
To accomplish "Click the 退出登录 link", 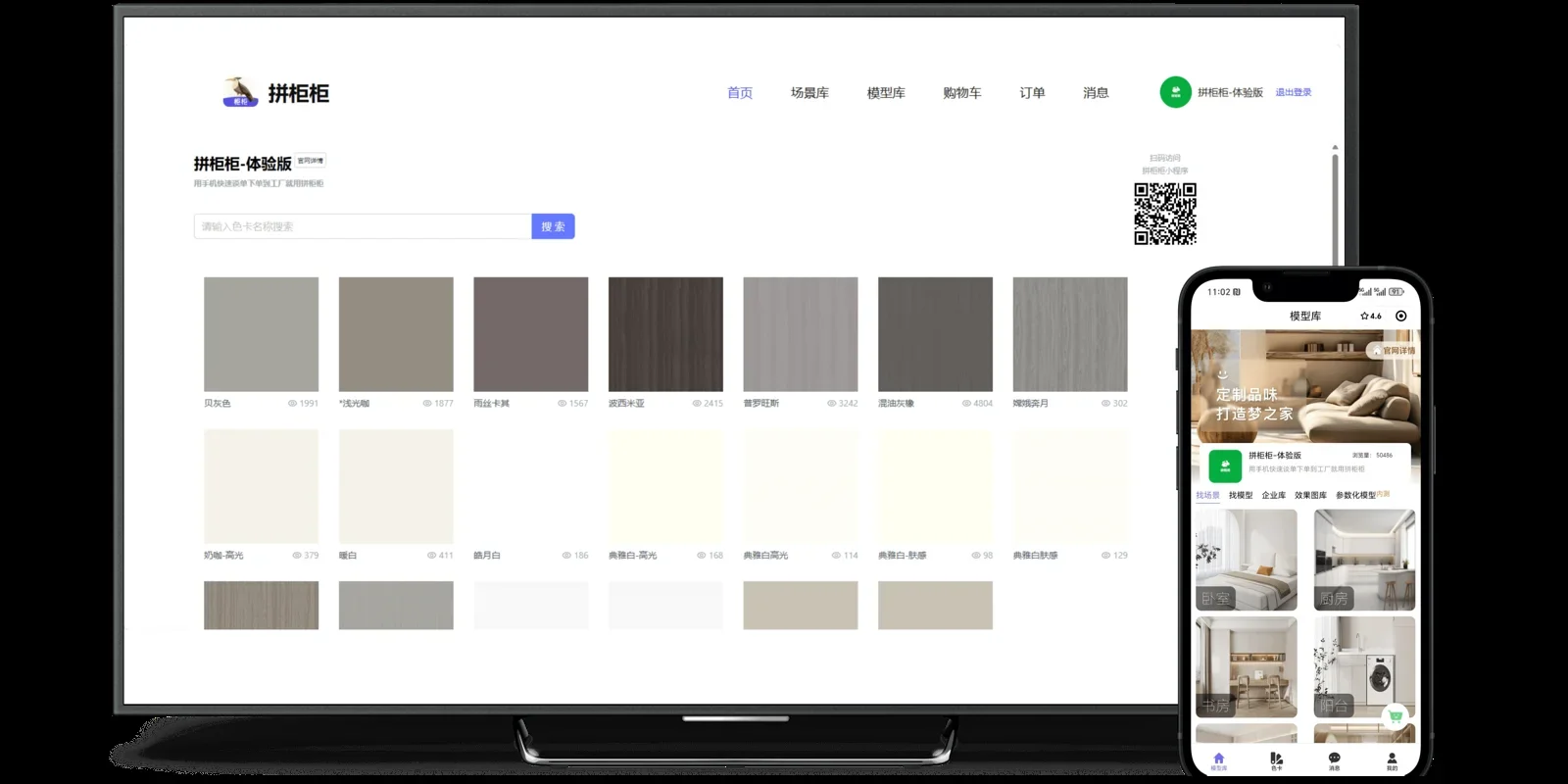I will 1294,92.
